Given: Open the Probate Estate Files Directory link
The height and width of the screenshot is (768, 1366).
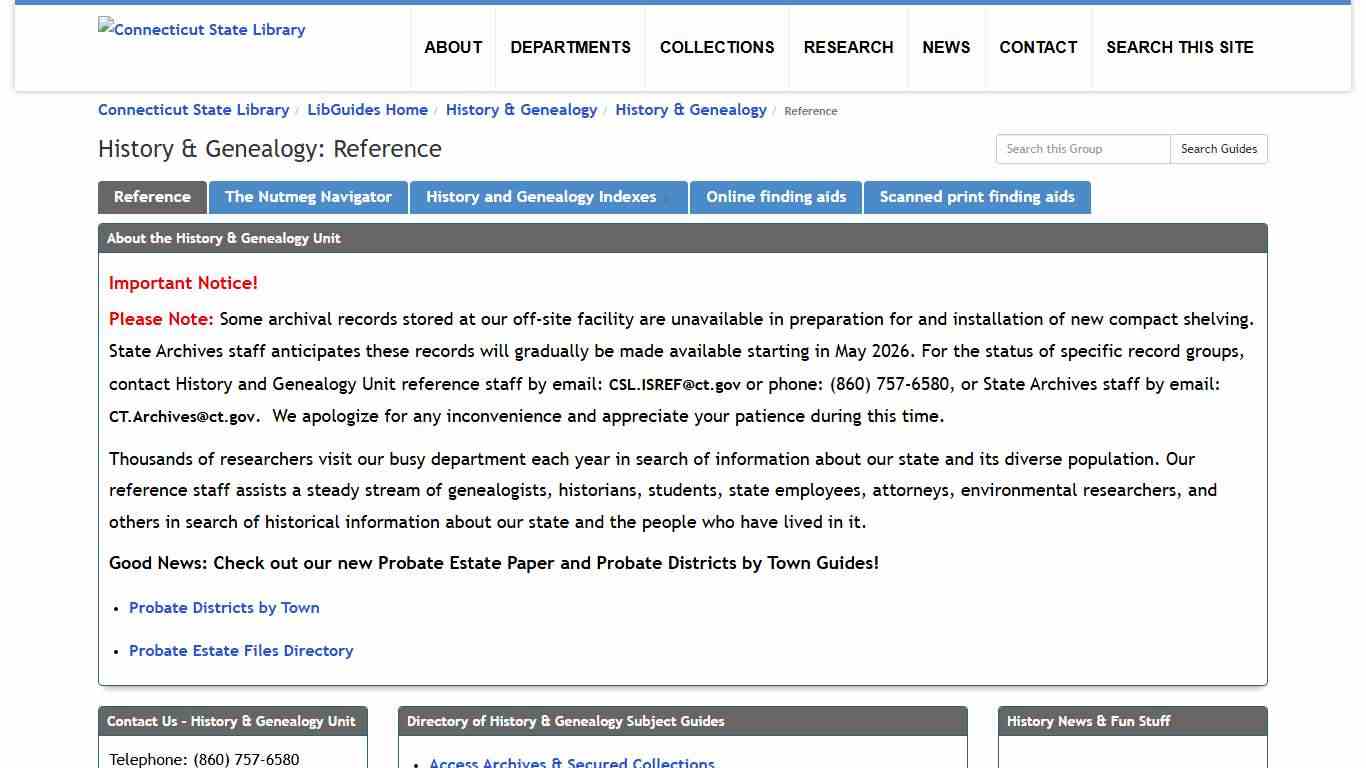Looking at the screenshot, I should [x=241, y=650].
